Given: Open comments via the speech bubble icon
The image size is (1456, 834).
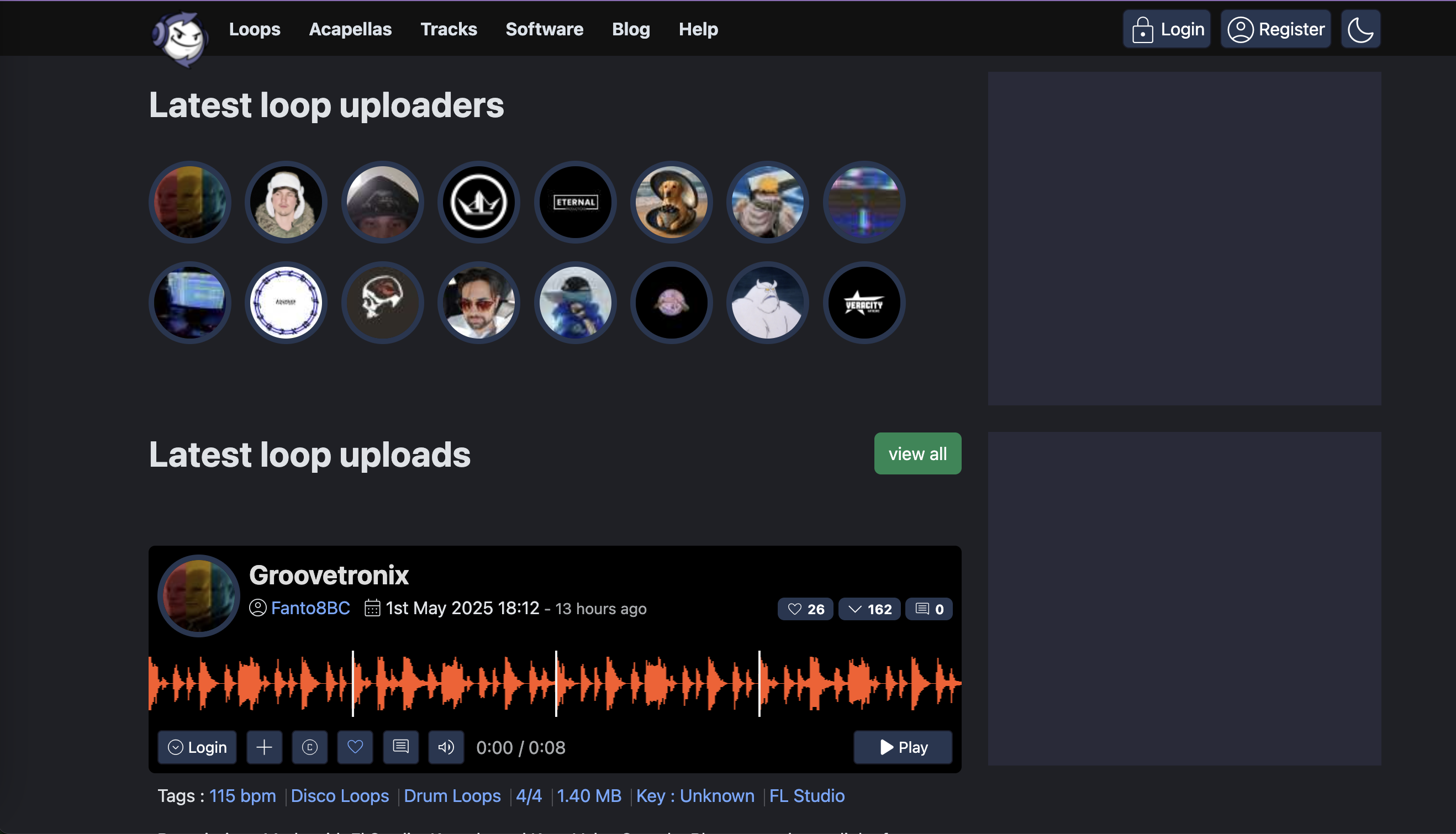Looking at the screenshot, I should tap(400, 747).
